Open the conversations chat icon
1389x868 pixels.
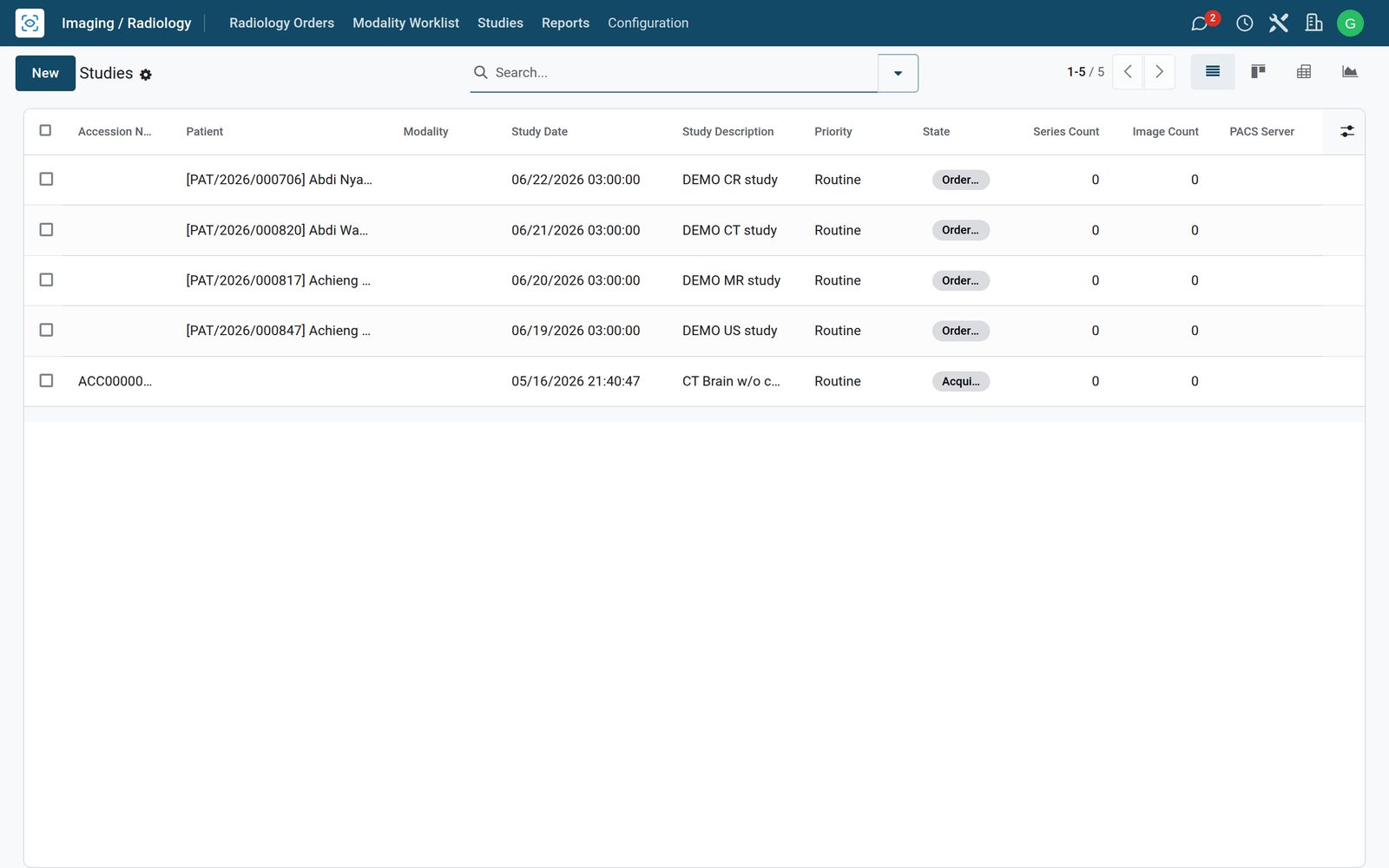click(x=1201, y=23)
